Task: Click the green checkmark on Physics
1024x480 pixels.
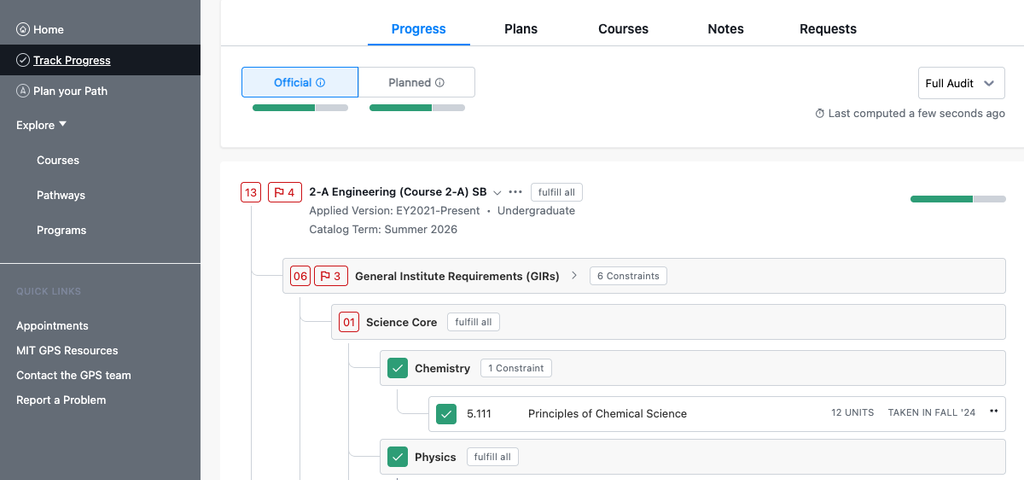Action: pyautogui.click(x=398, y=456)
